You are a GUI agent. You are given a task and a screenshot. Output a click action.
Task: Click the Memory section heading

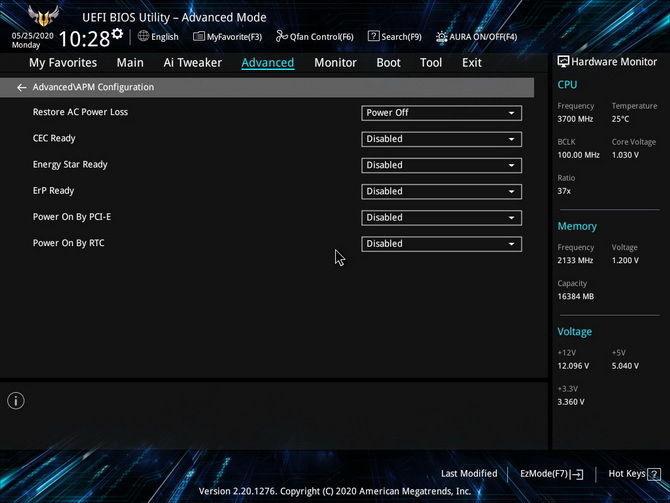point(577,226)
